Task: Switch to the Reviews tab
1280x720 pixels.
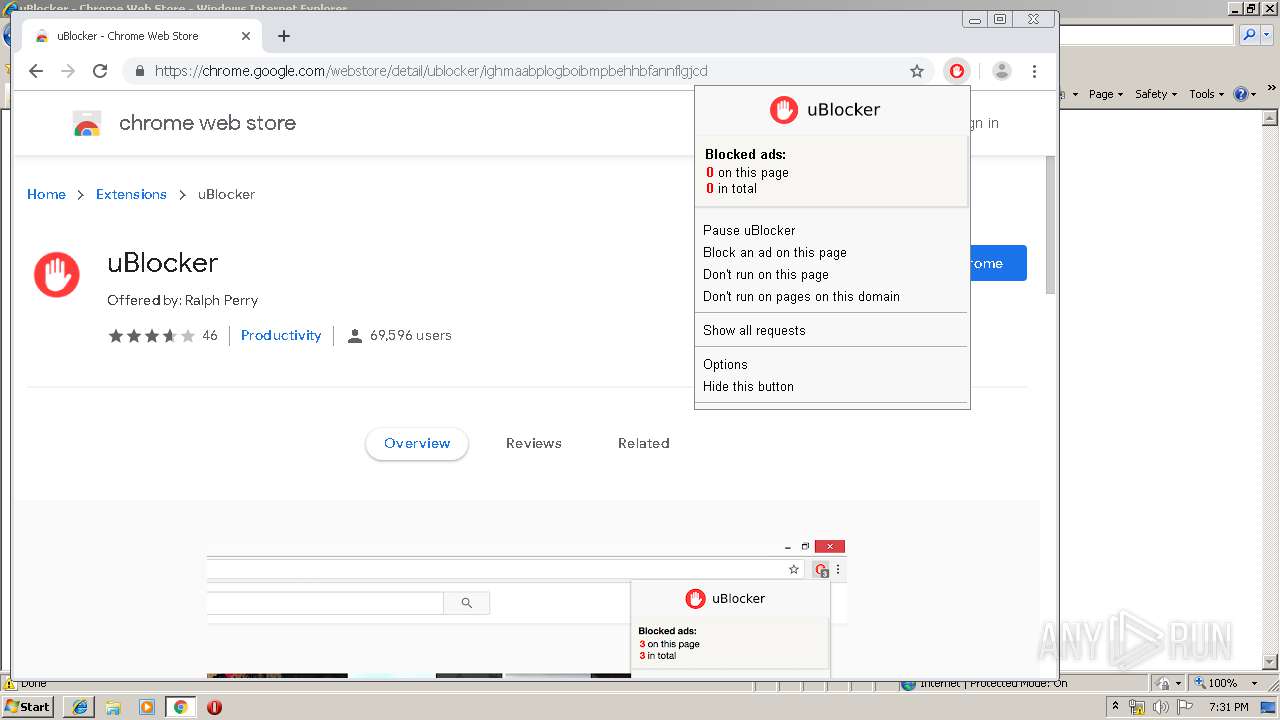Action: coord(534,443)
